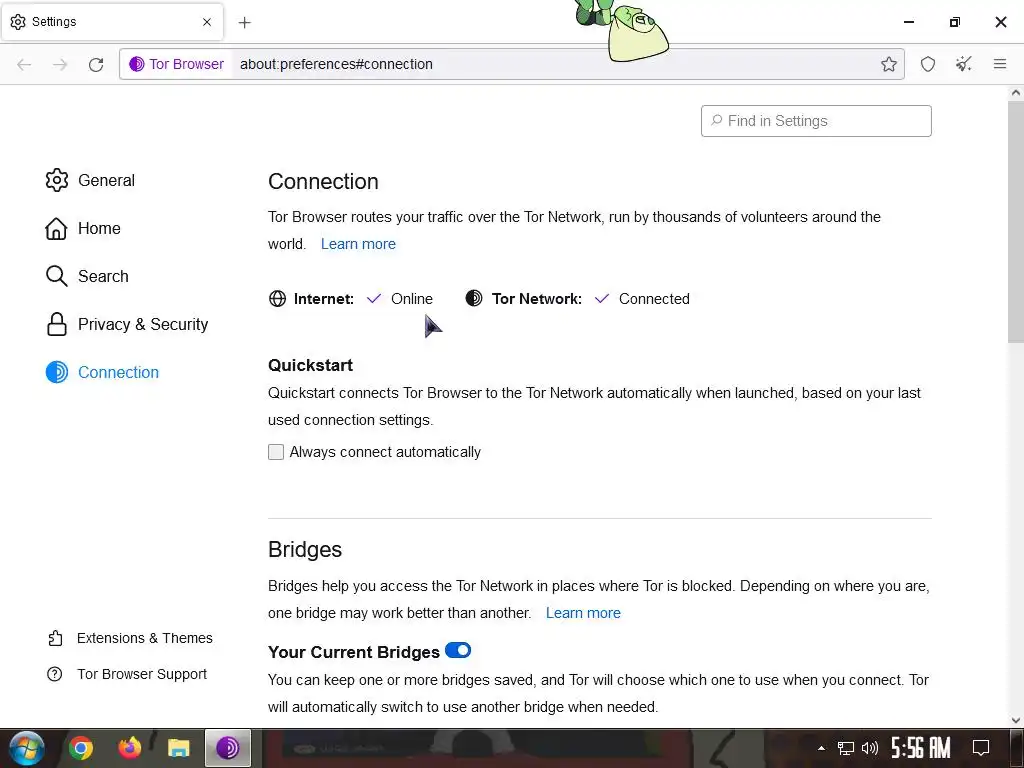Click the Online status text
1024x768 pixels.
coord(411,298)
